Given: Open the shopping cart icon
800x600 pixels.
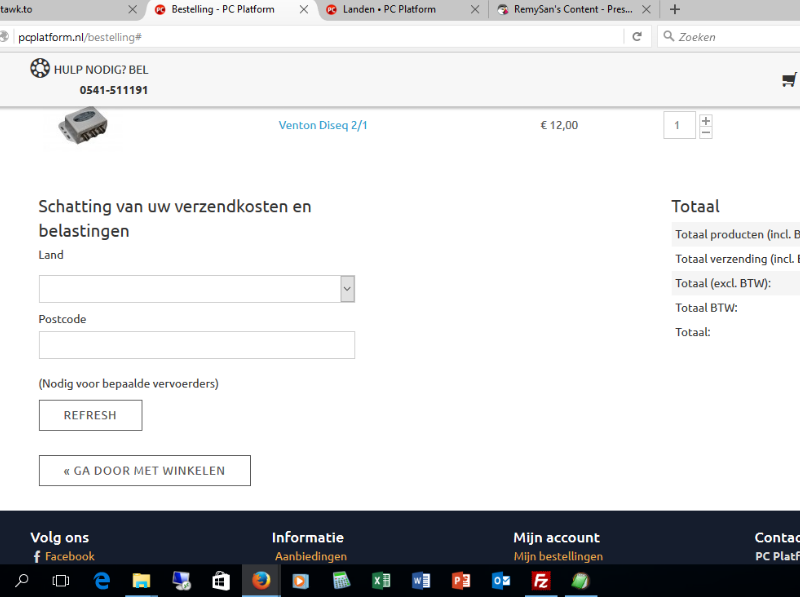Looking at the screenshot, I should point(789,80).
